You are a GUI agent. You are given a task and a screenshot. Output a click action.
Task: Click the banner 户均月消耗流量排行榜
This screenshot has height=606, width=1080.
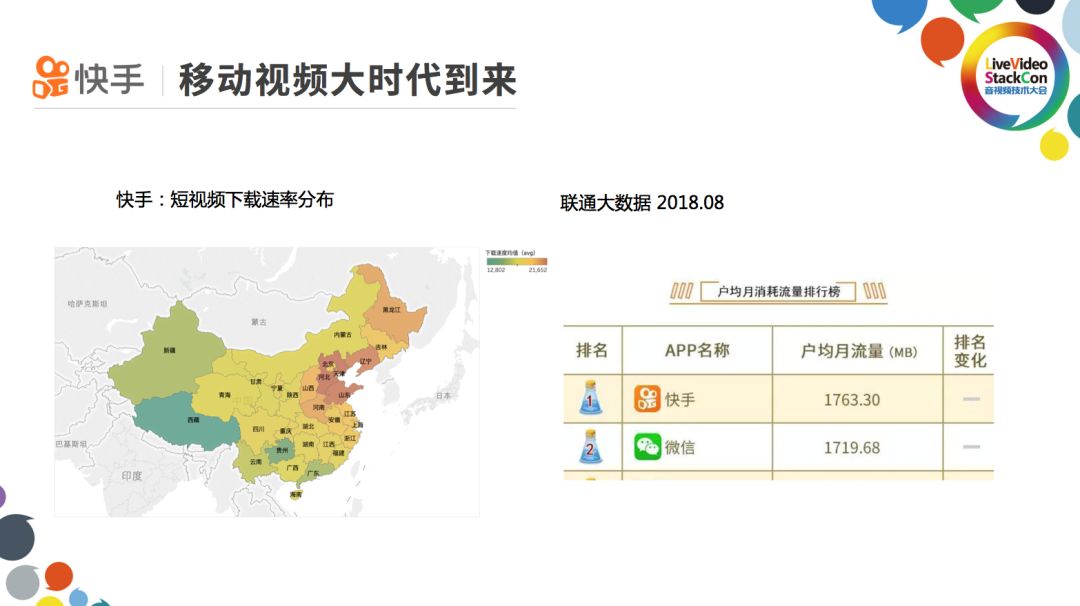(778, 291)
